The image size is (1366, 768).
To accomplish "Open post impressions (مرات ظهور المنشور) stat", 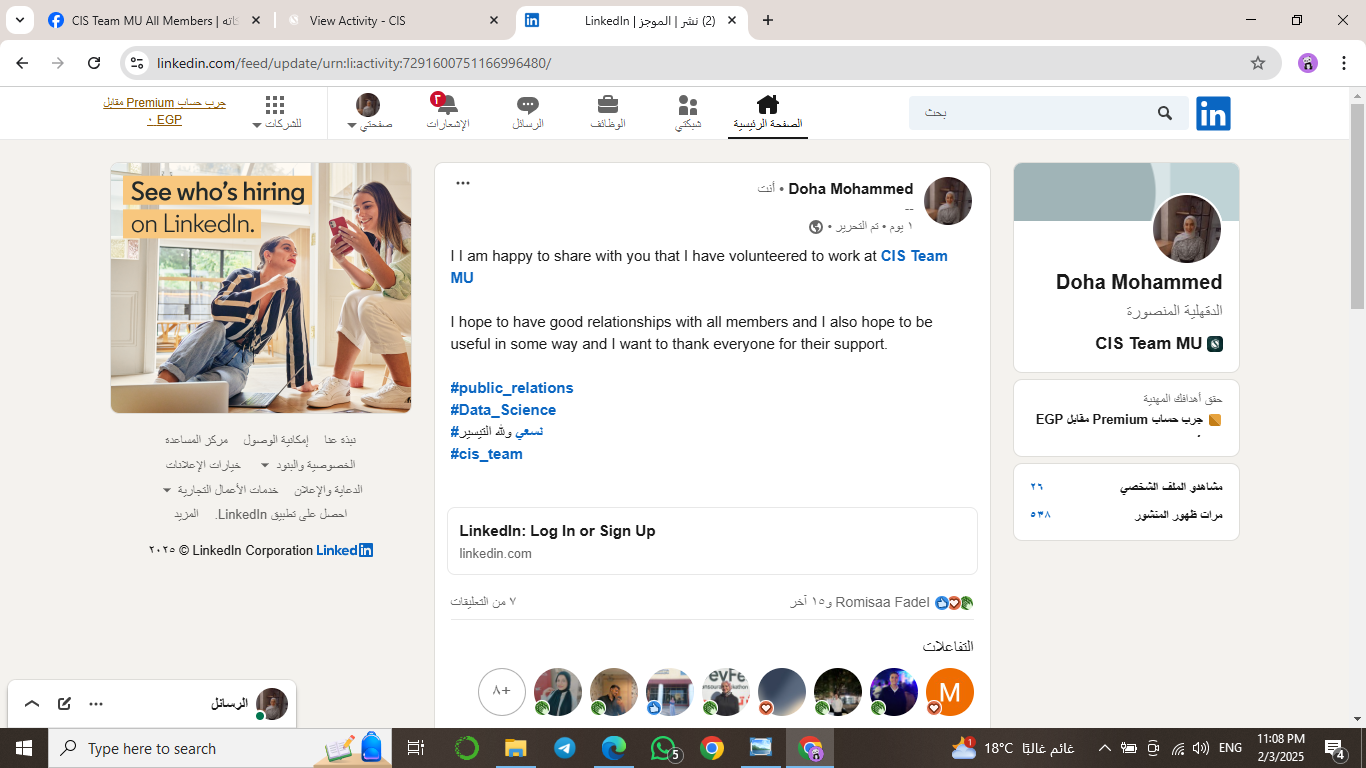I will 1126,515.
